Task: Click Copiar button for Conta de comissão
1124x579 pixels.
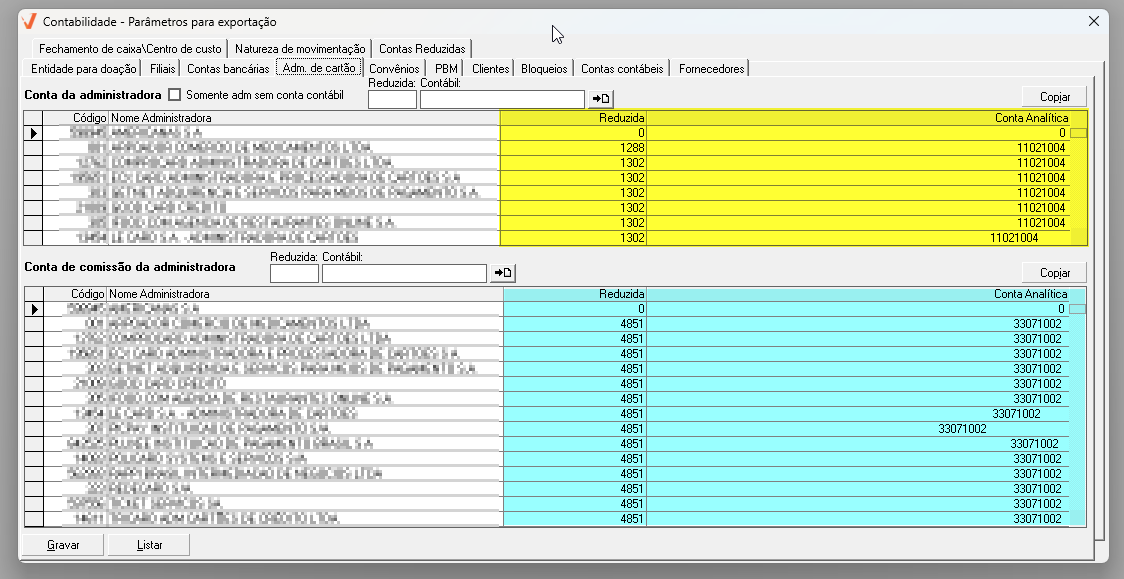Action: (1054, 273)
